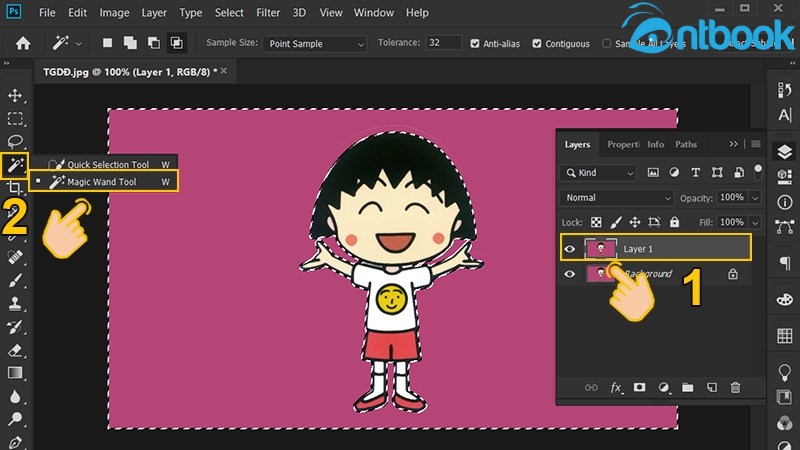Lock all layer attributes padlock
The image size is (800, 450).
coord(674,222)
